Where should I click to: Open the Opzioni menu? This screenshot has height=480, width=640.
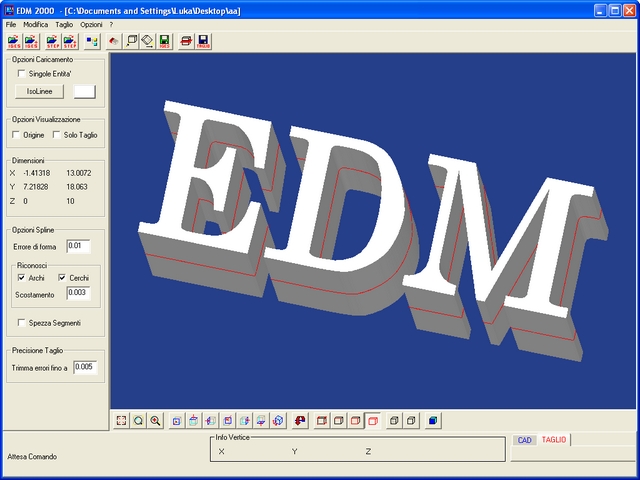point(91,24)
